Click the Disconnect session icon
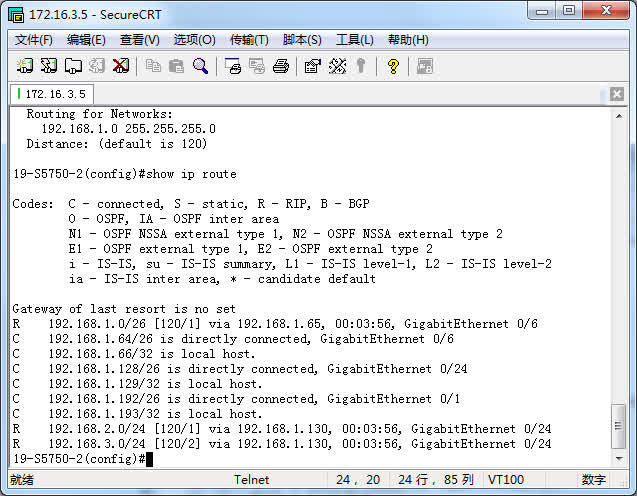The image size is (637, 496). tap(120, 66)
